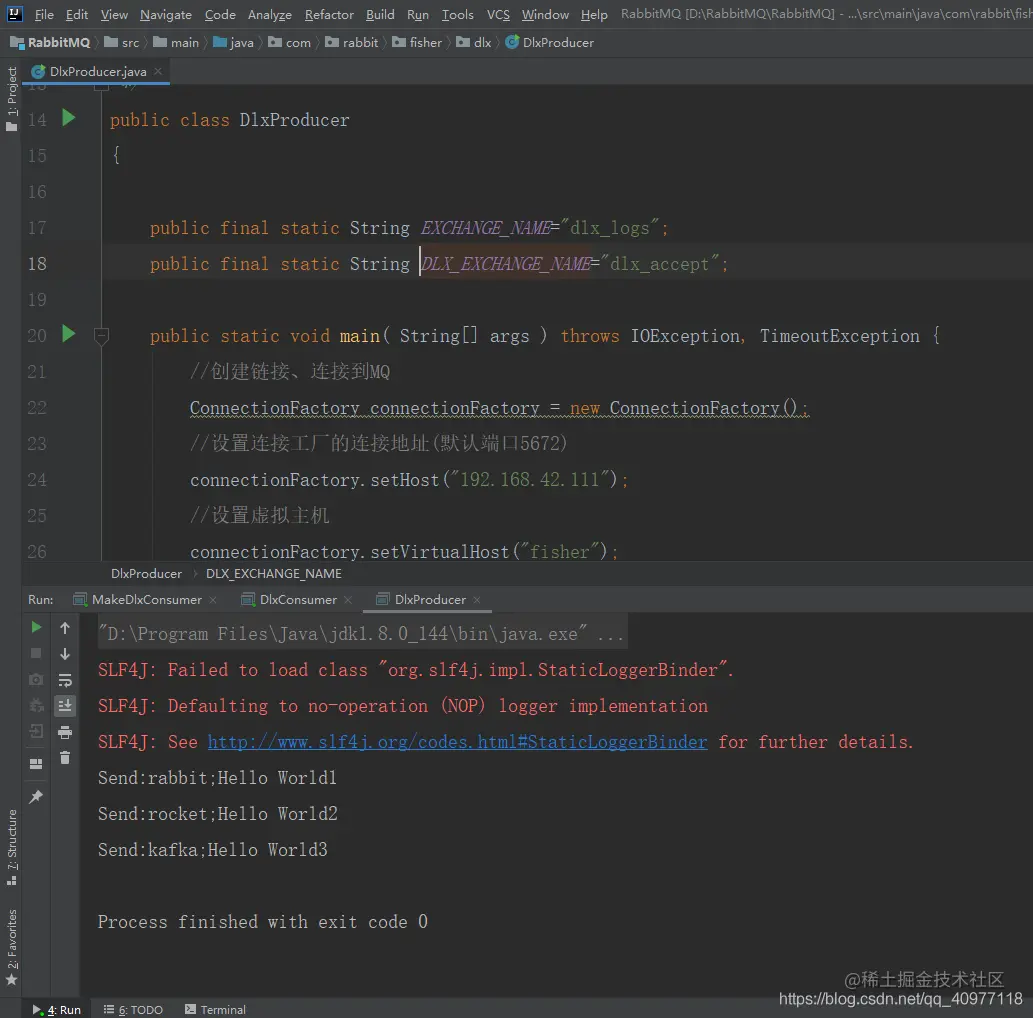Screen dimensions: 1033x1018
Task: Click 'Process finished with exit code 0' text
Action: pyautogui.click(x=263, y=922)
